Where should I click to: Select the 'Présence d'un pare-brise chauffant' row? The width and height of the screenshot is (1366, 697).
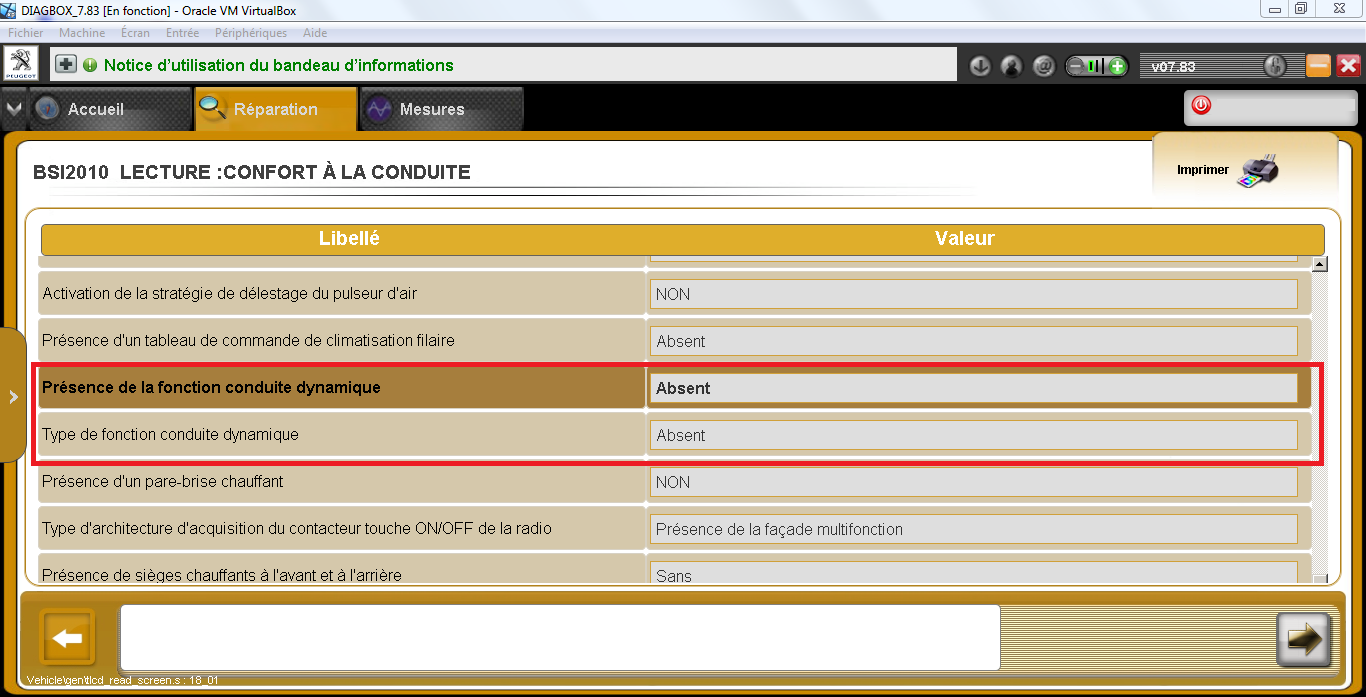point(342,482)
